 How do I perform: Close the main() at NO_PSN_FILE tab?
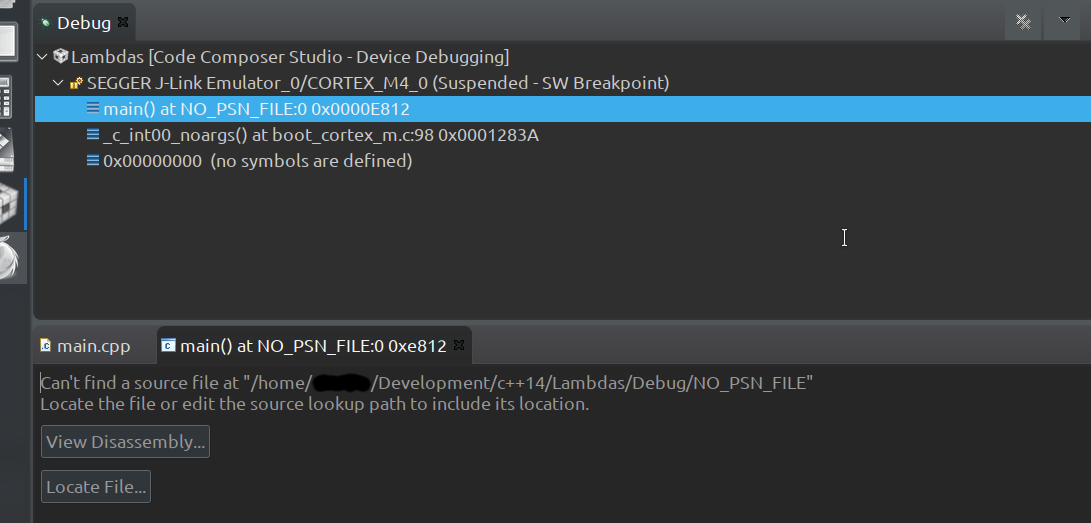pos(459,345)
